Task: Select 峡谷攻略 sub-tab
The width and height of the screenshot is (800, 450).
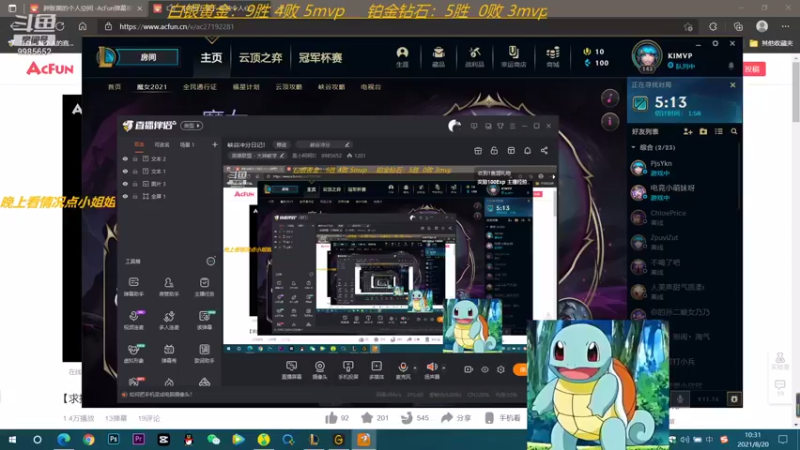Action: click(x=331, y=87)
